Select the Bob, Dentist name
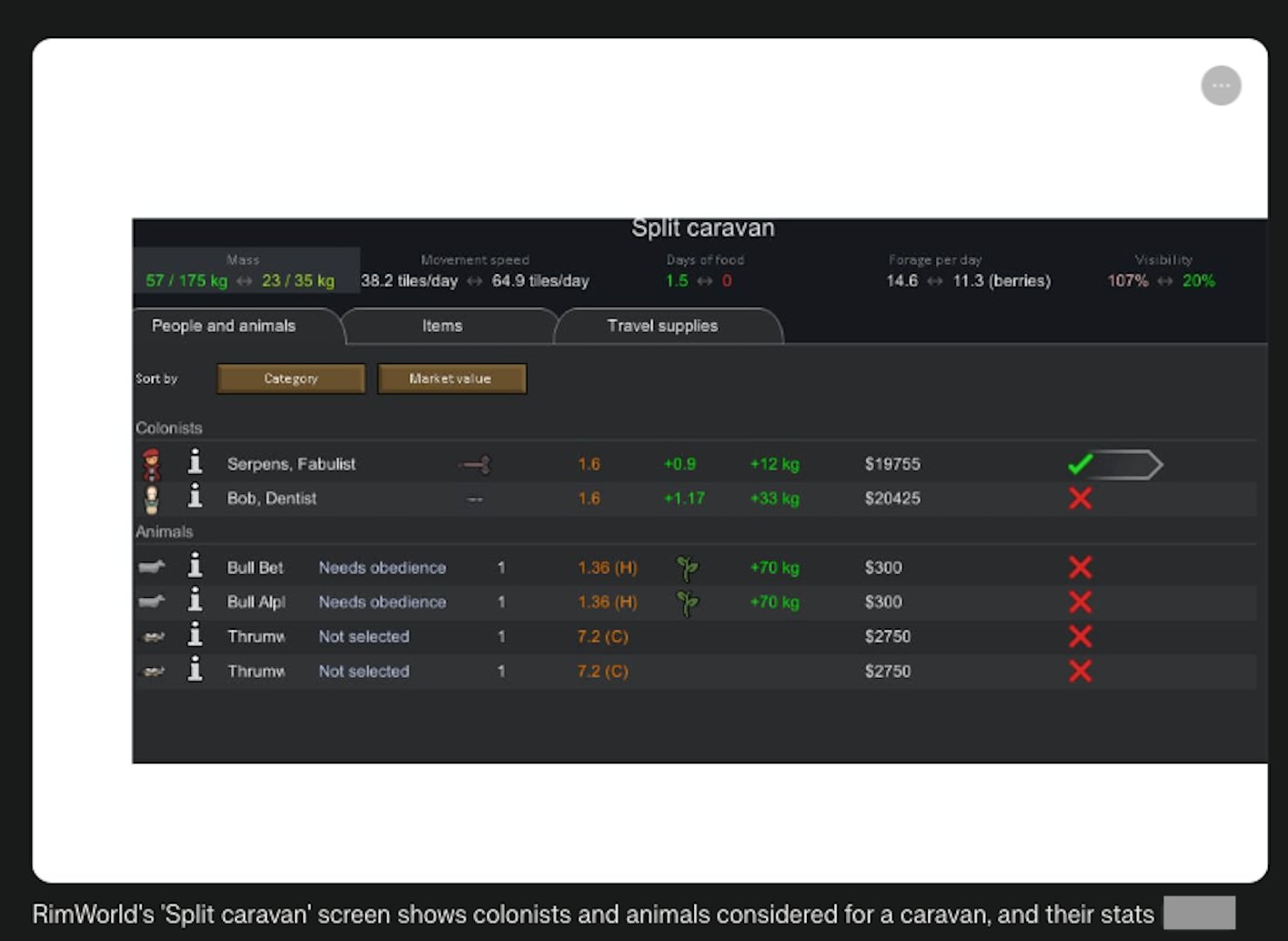Screen dimensions: 1288x941 pyautogui.click(x=272, y=499)
